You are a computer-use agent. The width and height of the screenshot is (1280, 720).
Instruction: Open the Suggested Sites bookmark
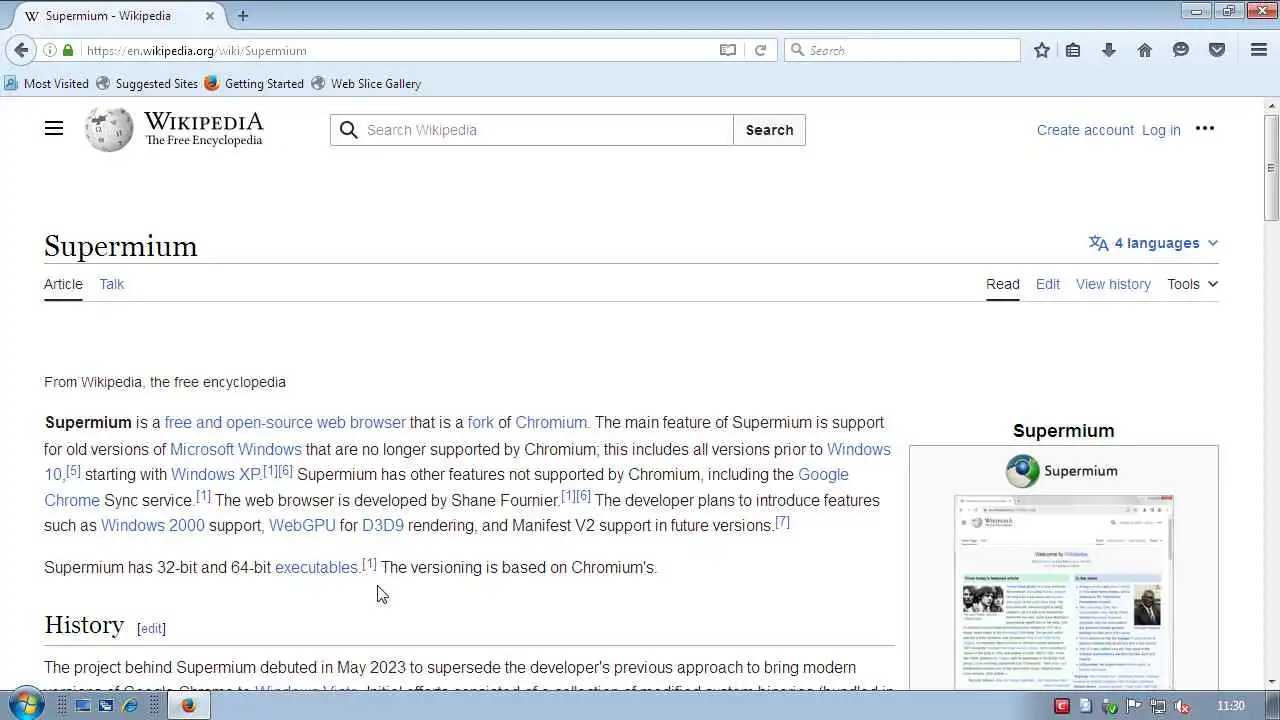tap(147, 83)
